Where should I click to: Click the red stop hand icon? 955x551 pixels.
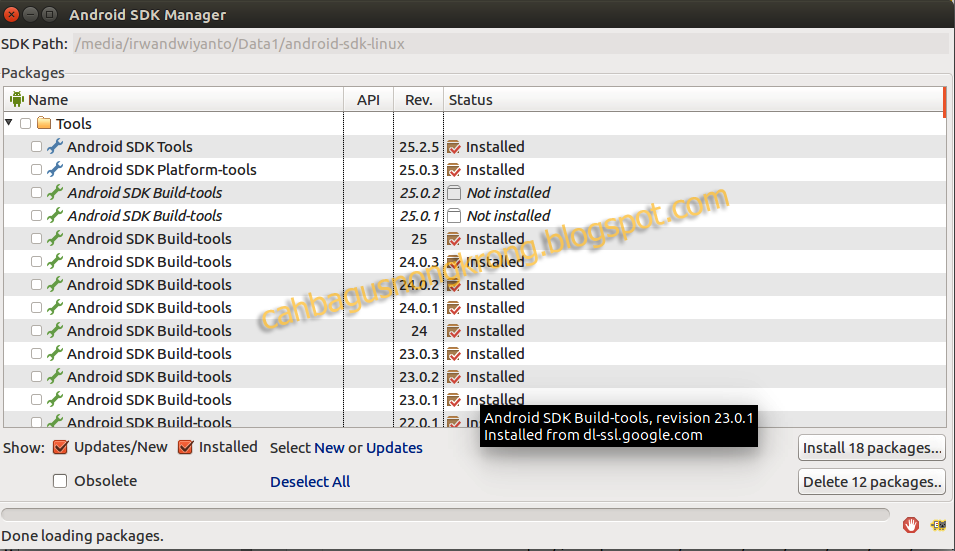(911, 524)
